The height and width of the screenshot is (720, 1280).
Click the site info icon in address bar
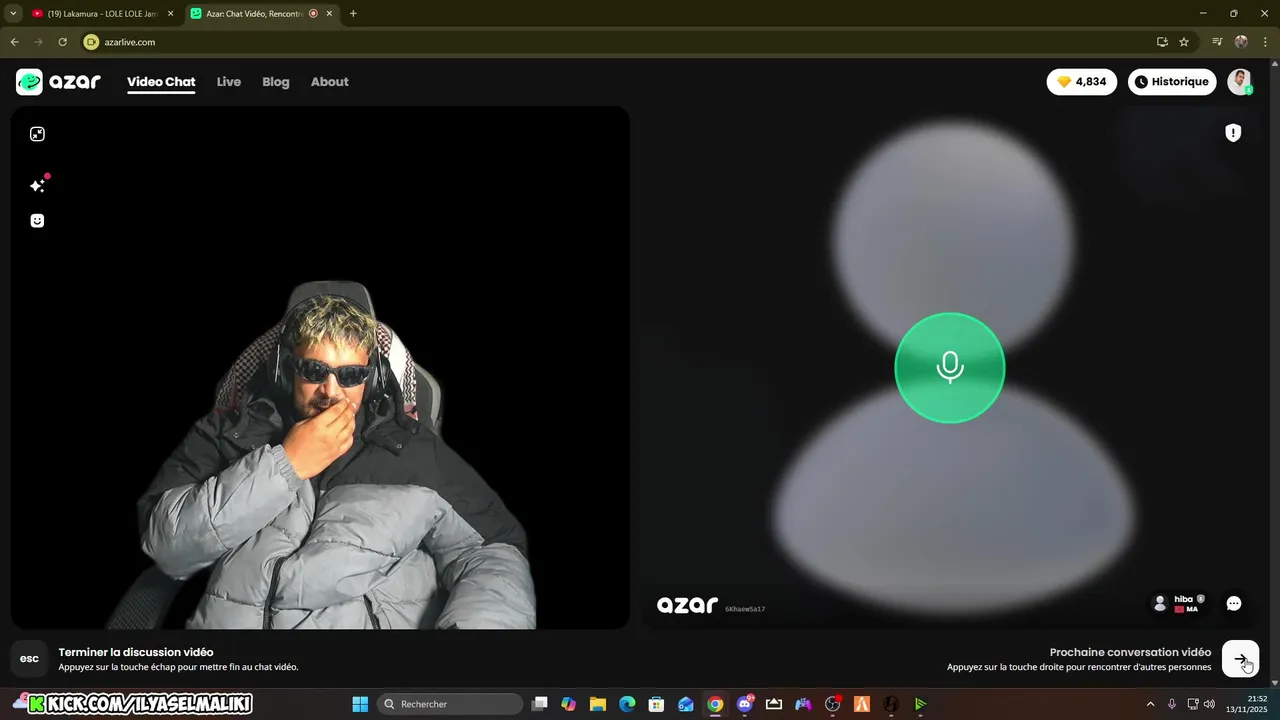tap(92, 42)
